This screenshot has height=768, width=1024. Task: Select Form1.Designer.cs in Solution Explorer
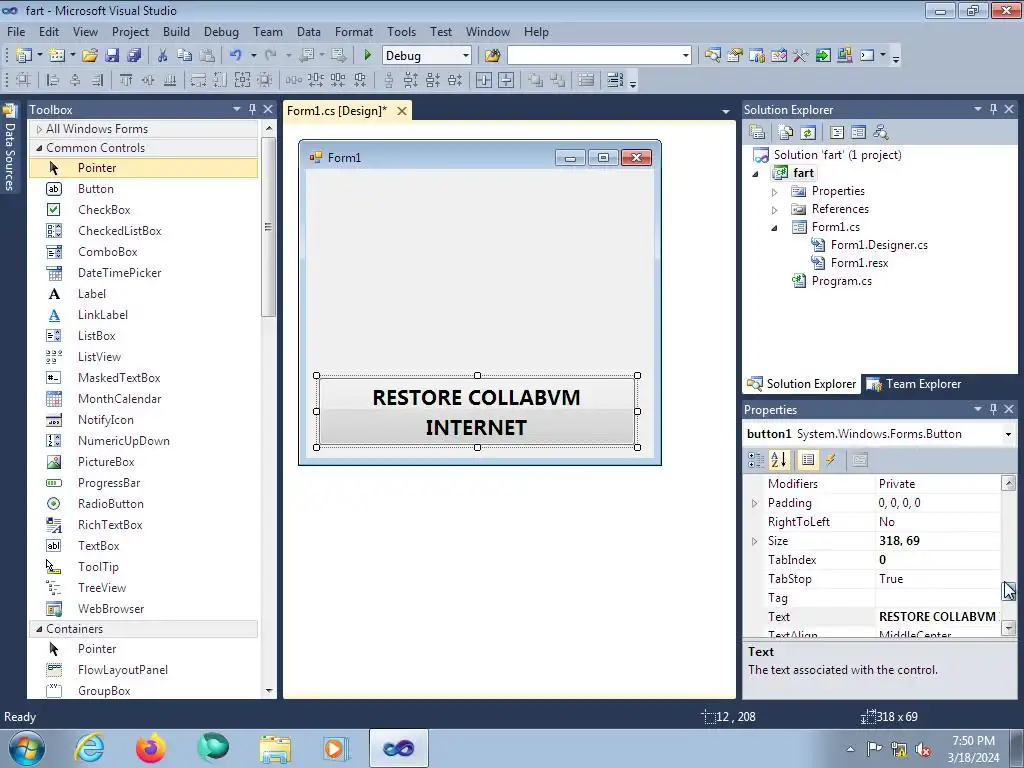[x=878, y=245]
